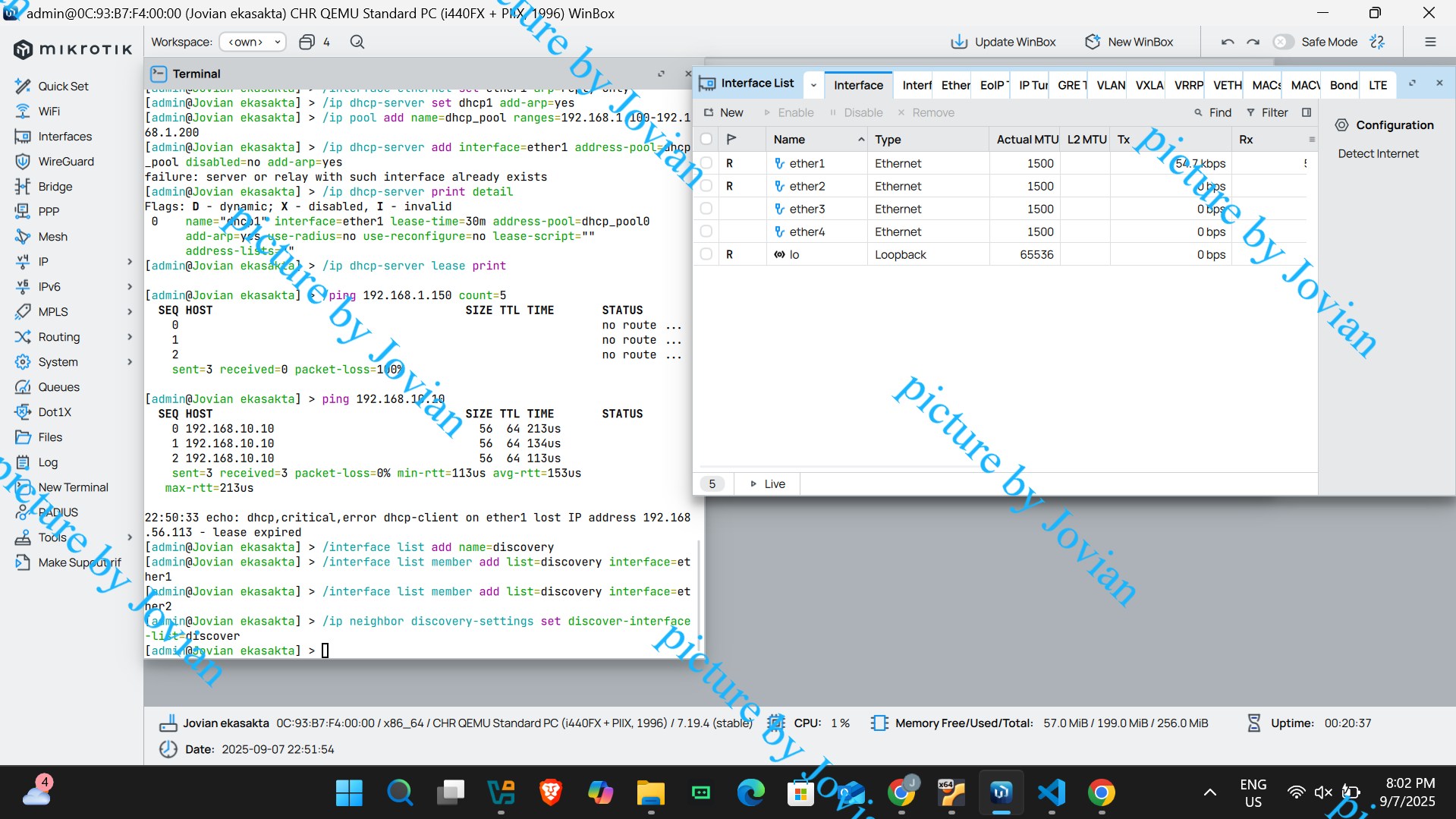Open Interface List title dropdown arrow
The width and height of the screenshot is (1456, 819).
813,85
